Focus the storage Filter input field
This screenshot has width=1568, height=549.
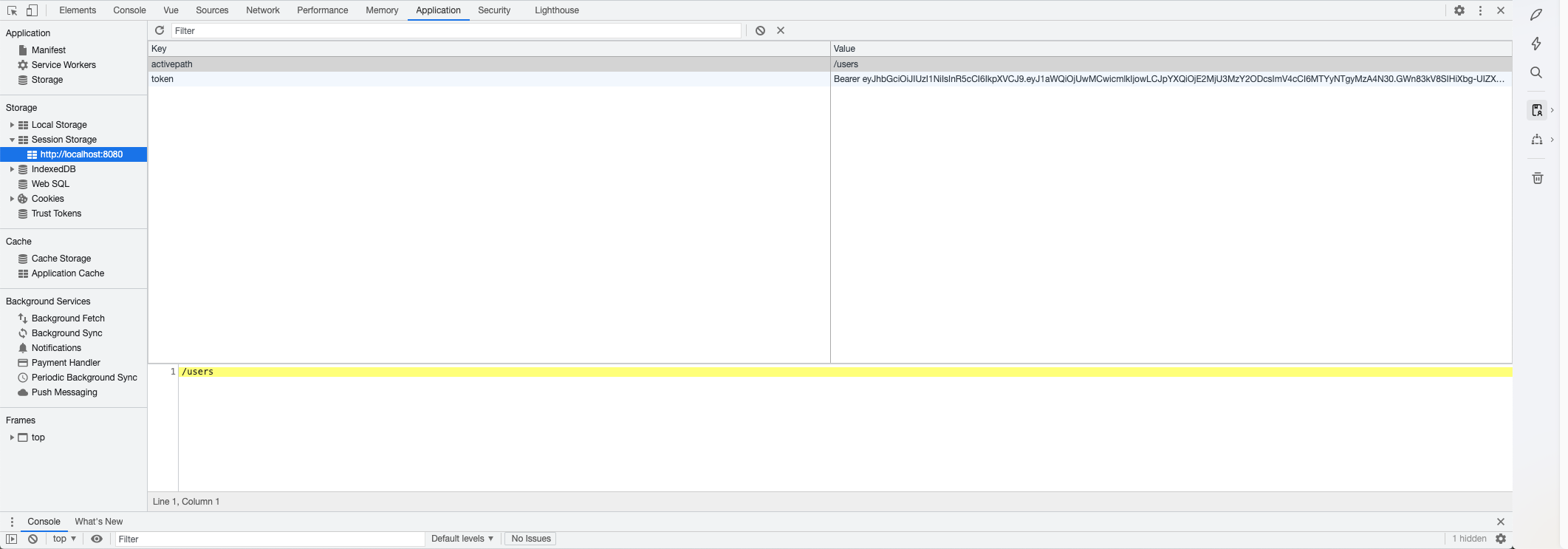tap(456, 31)
